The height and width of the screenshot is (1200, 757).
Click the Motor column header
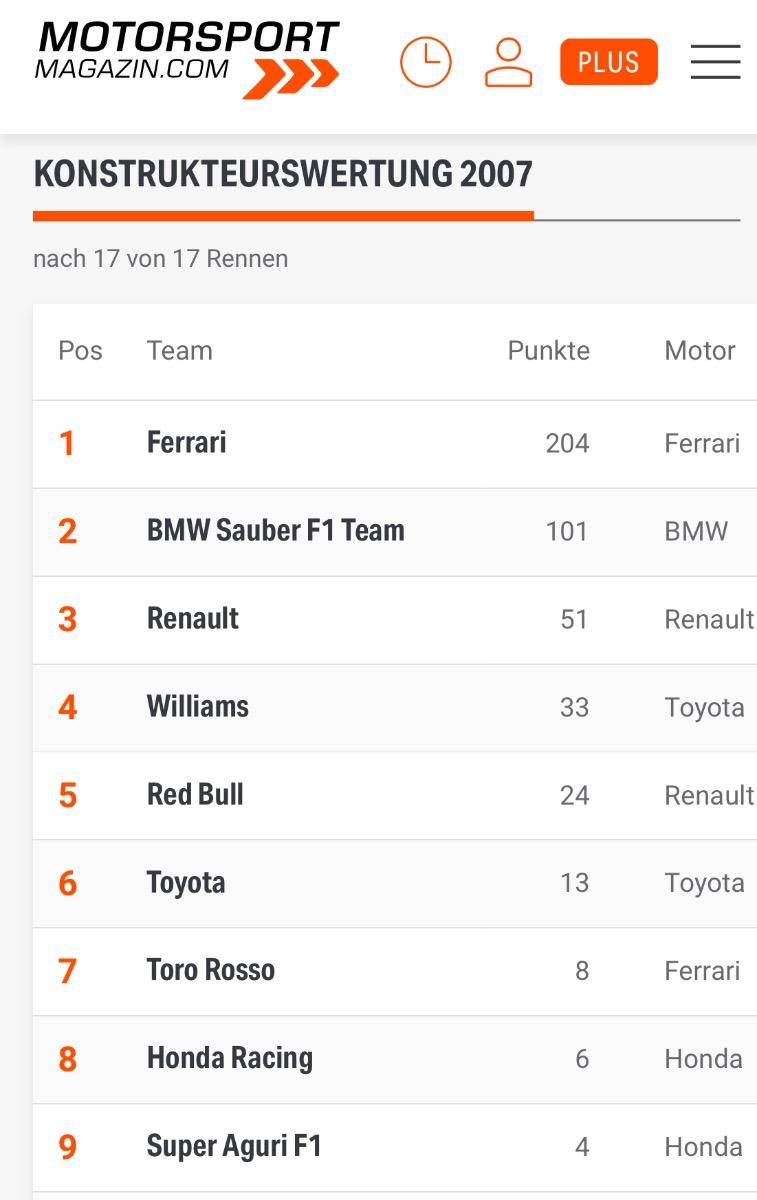tap(700, 351)
